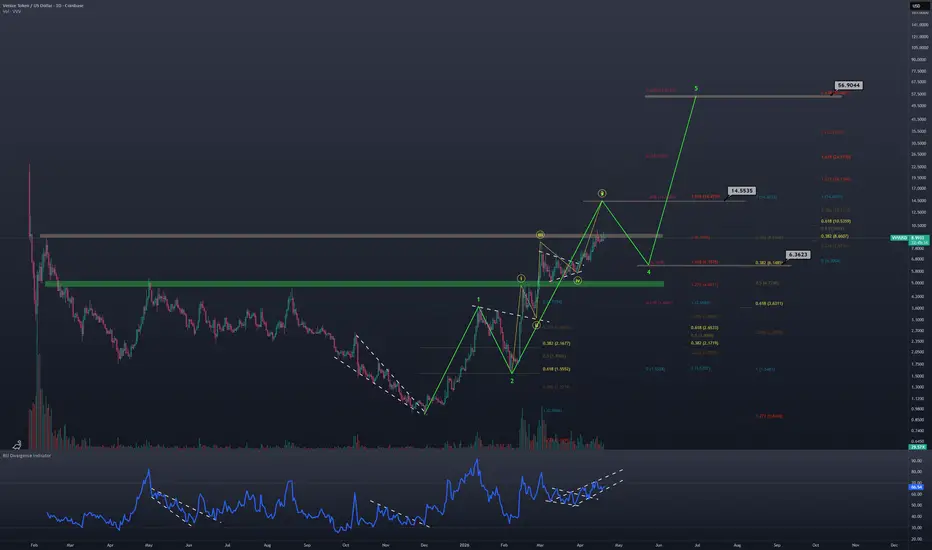Select the green wave 5 label

coord(696,89)
